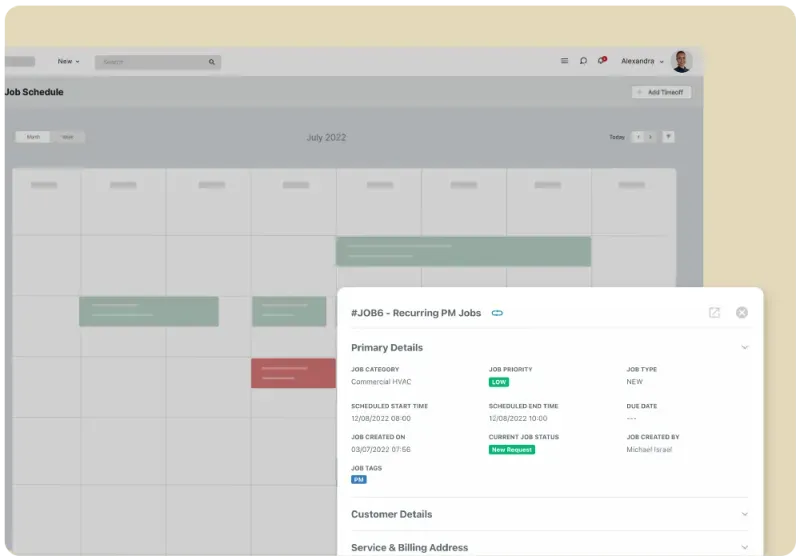Expand Service & Billing Address section
Image resolution: width=800 pixels, height=560 pixels.
click(744, 548)
